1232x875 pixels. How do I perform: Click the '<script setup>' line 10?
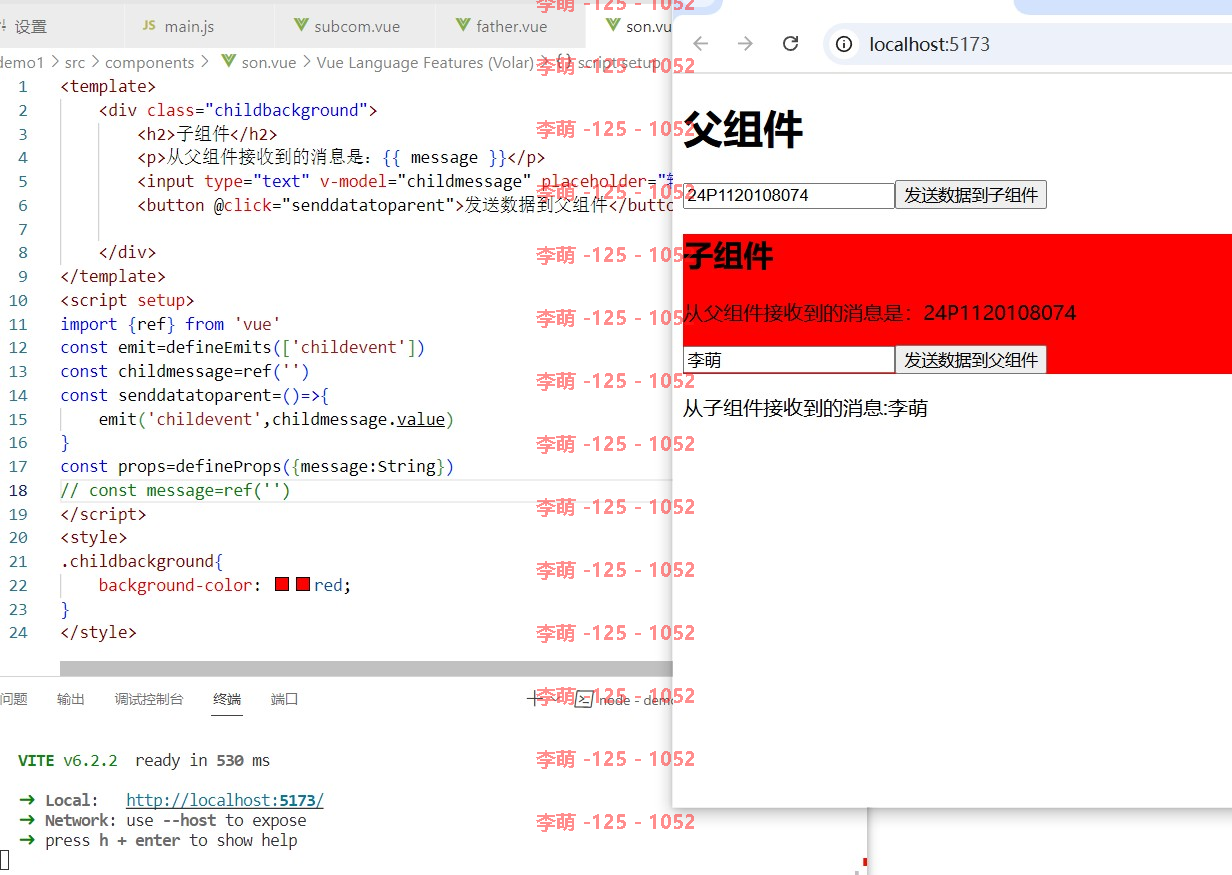click(x=127, y=300)
